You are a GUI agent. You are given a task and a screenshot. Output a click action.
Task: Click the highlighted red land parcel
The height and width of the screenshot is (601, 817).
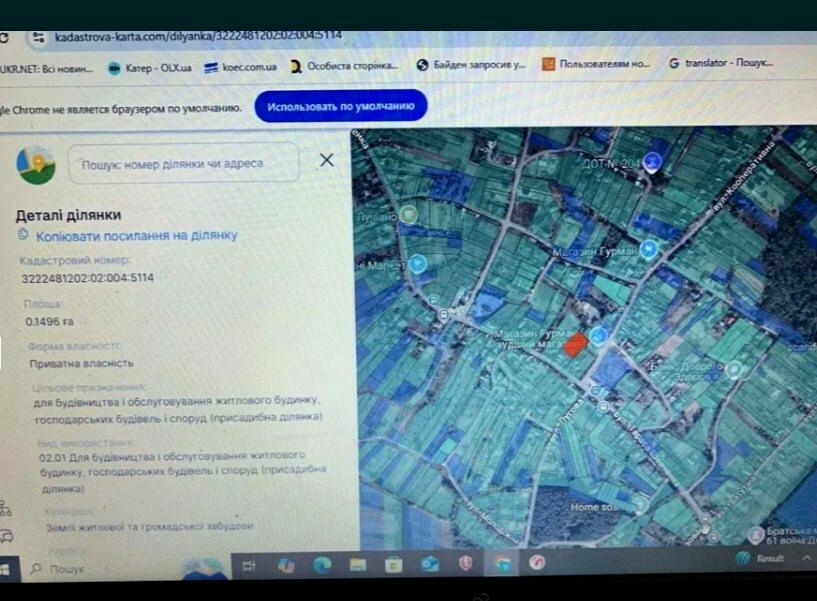(575, 344)
